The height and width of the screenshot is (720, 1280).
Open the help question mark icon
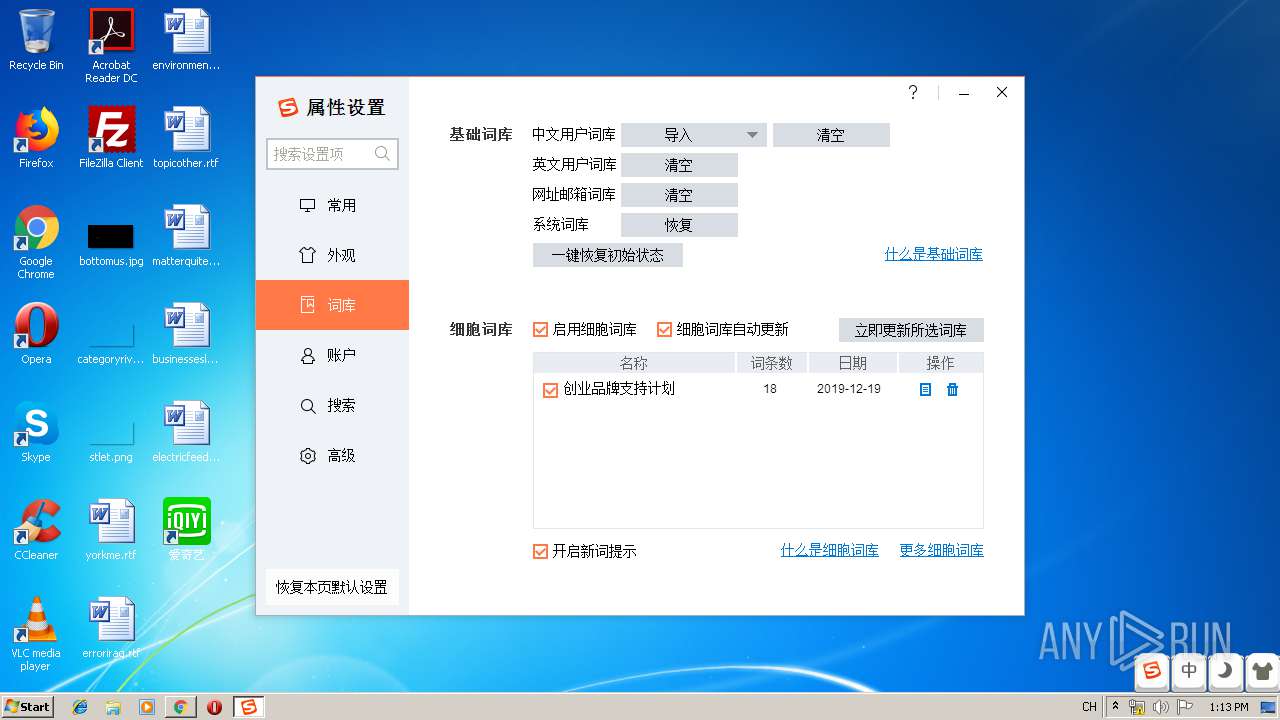[913, 92]
